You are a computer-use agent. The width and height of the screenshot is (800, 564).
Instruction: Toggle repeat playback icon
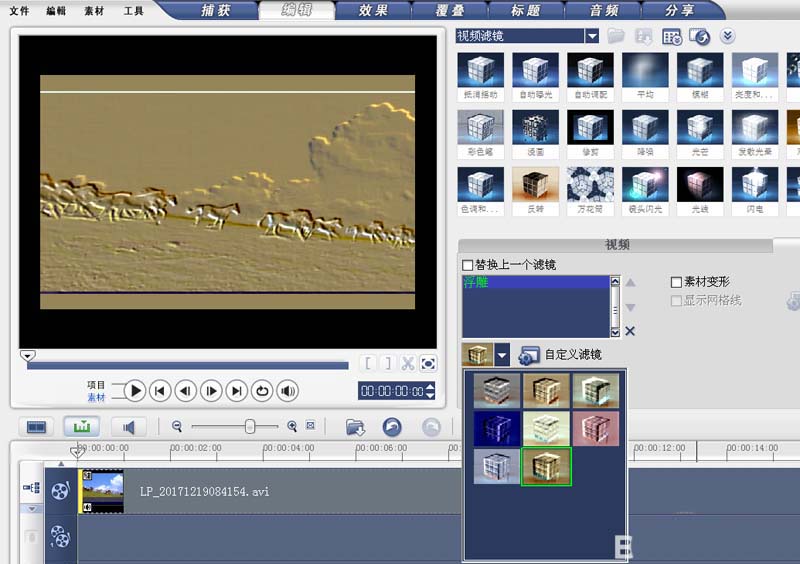click(262, 391)
